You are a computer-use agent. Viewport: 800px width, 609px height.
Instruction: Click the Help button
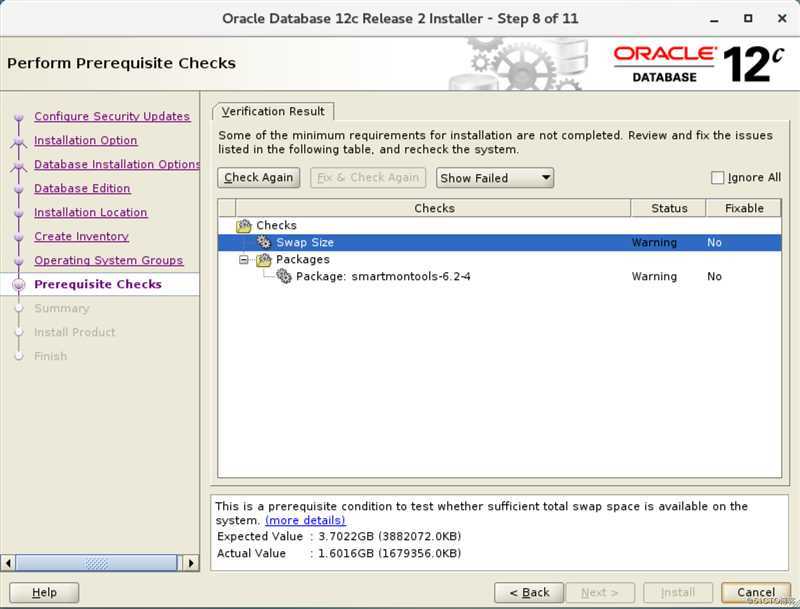tap(44, 593)
